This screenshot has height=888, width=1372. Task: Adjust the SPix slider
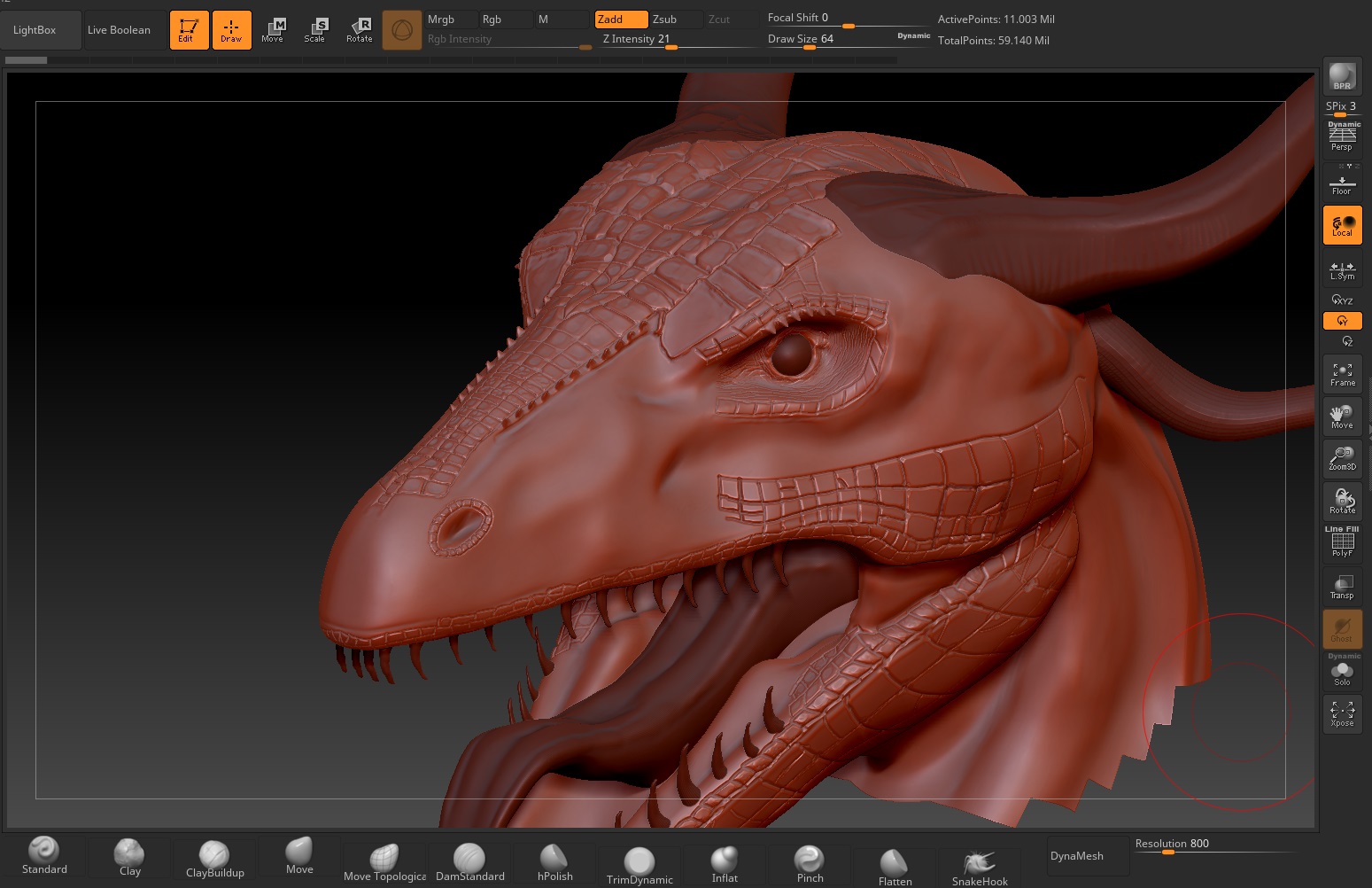(x=1342, y=107)
